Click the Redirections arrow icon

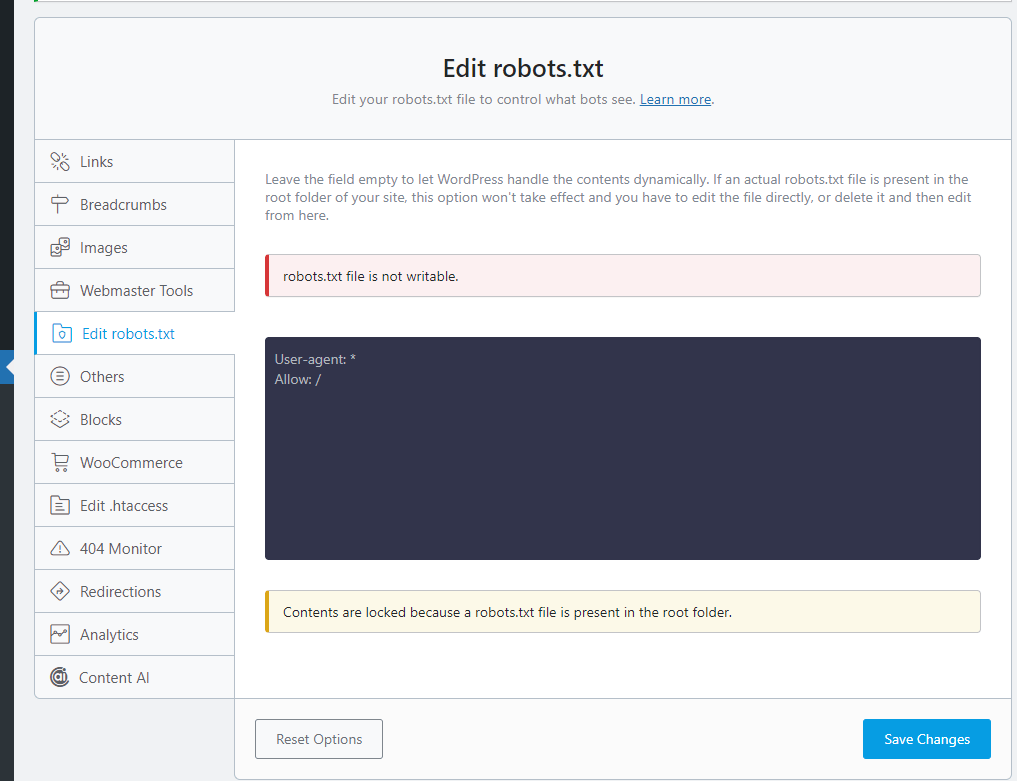pos(60,591)
